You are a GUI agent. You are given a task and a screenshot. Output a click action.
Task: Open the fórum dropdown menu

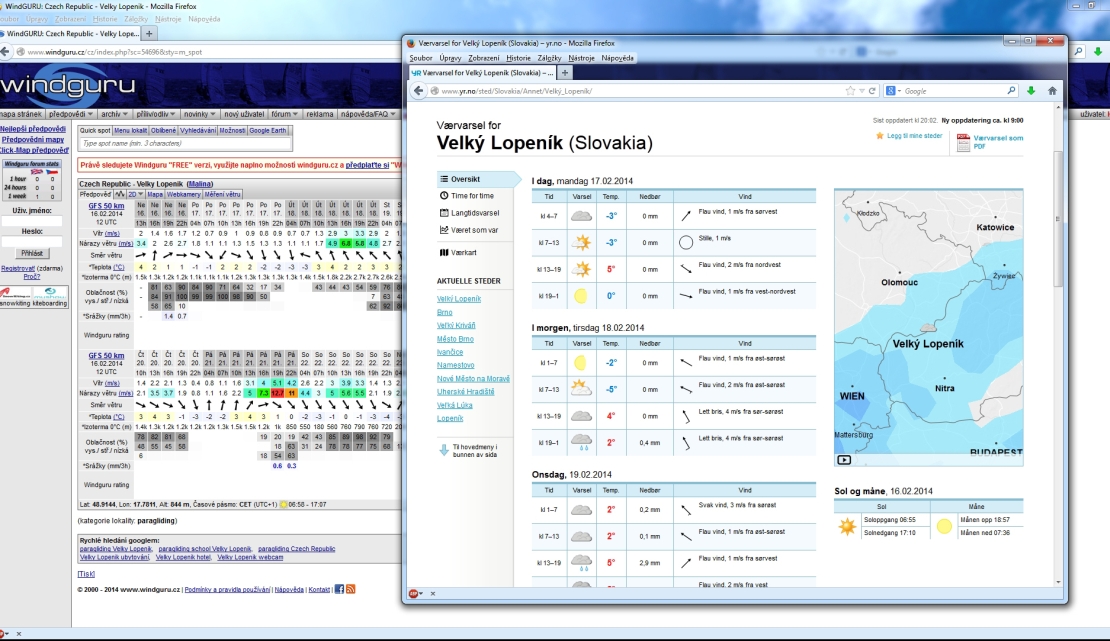pos(285,114)
